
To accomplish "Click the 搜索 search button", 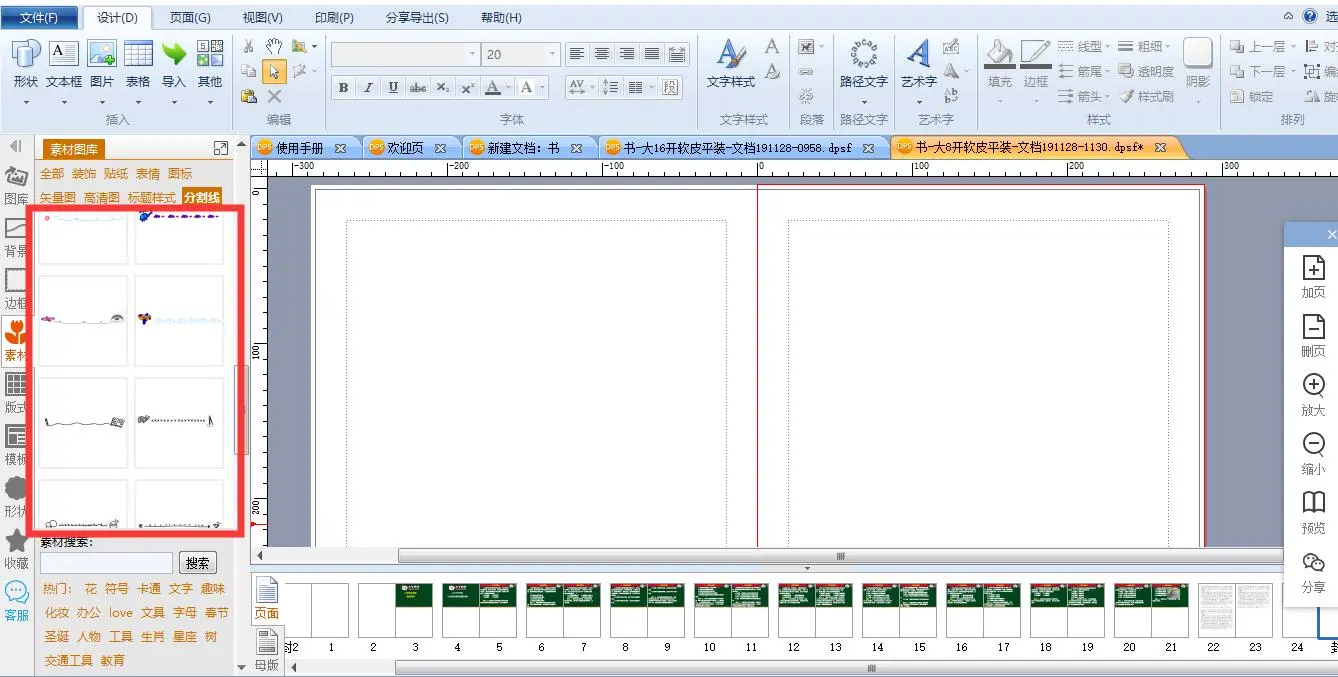I will click(198, 563).
